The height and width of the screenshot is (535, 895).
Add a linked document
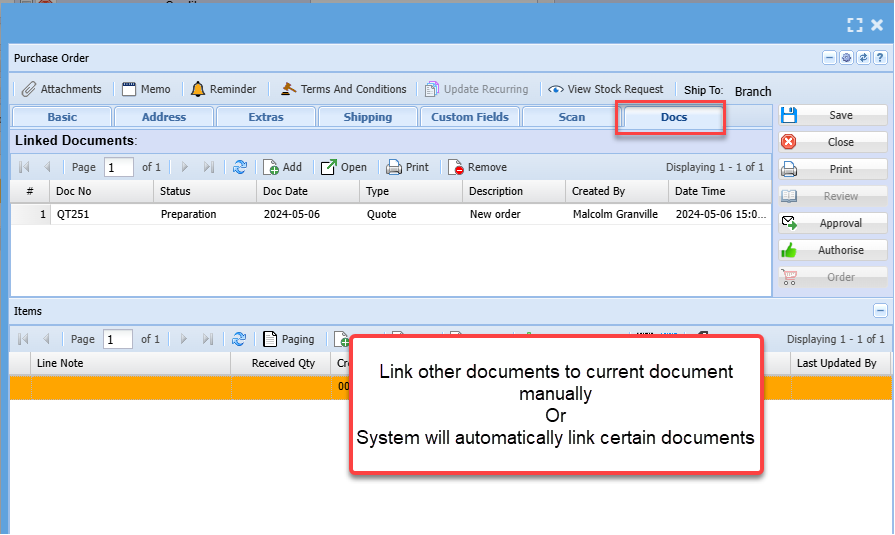[x=283, y=167]
